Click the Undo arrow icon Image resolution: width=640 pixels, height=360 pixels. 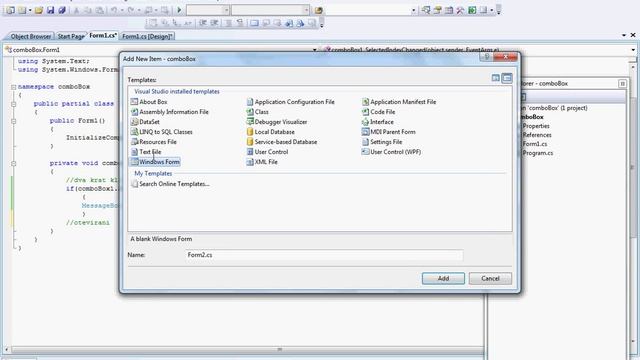(114, 10)
